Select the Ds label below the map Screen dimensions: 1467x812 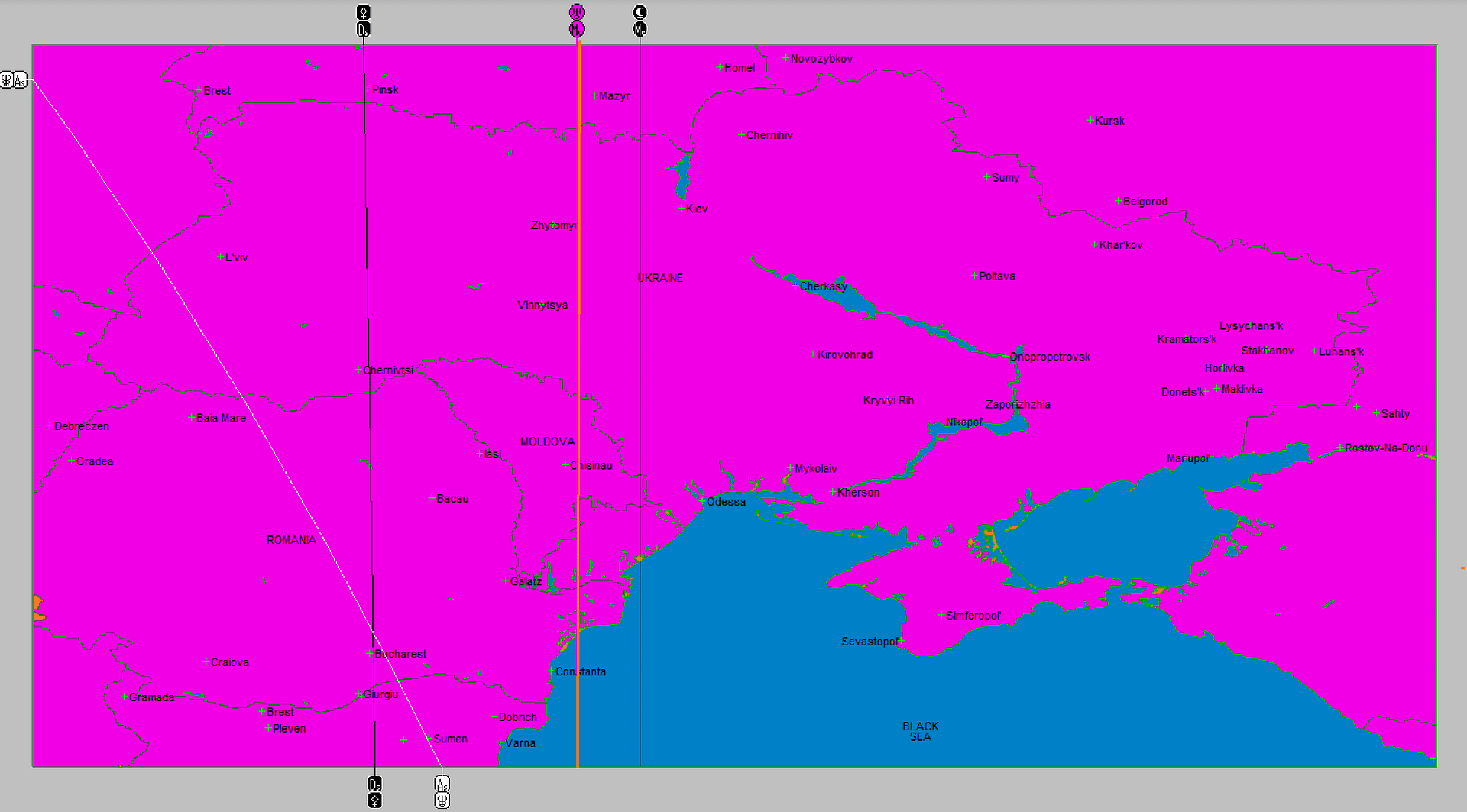click(x=374, y=784)
